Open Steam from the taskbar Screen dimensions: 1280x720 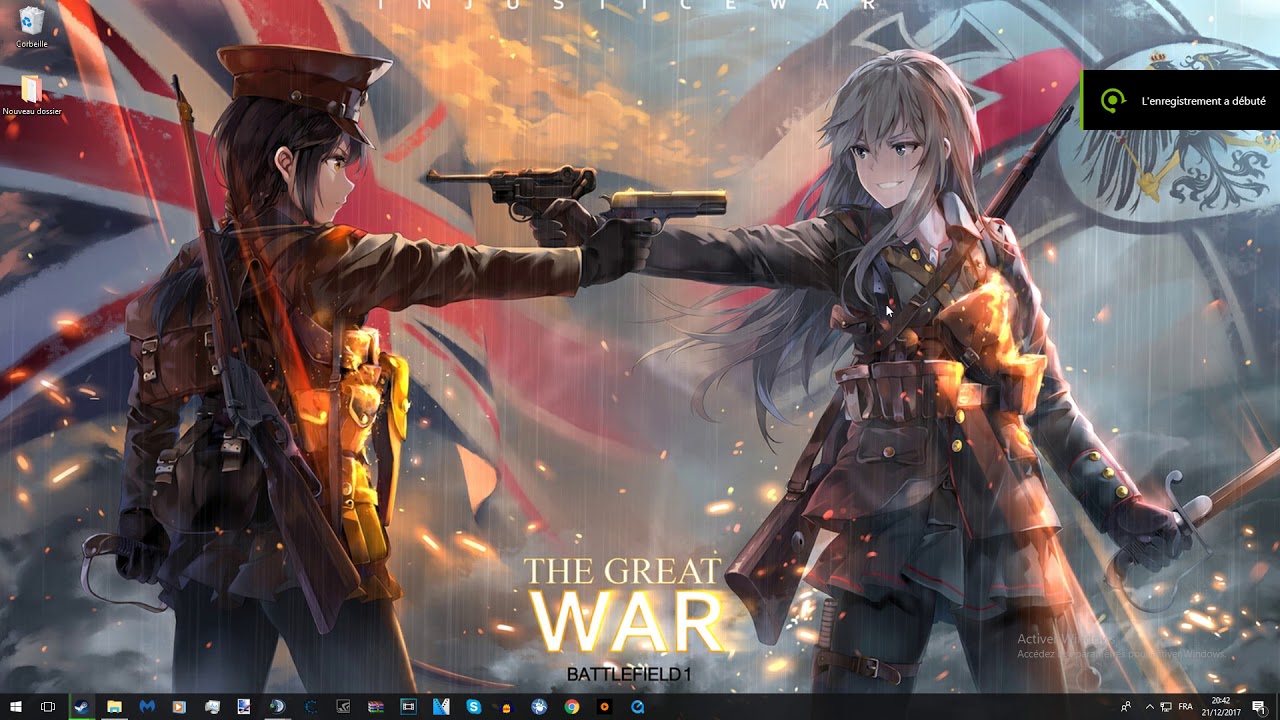point(81,706)
